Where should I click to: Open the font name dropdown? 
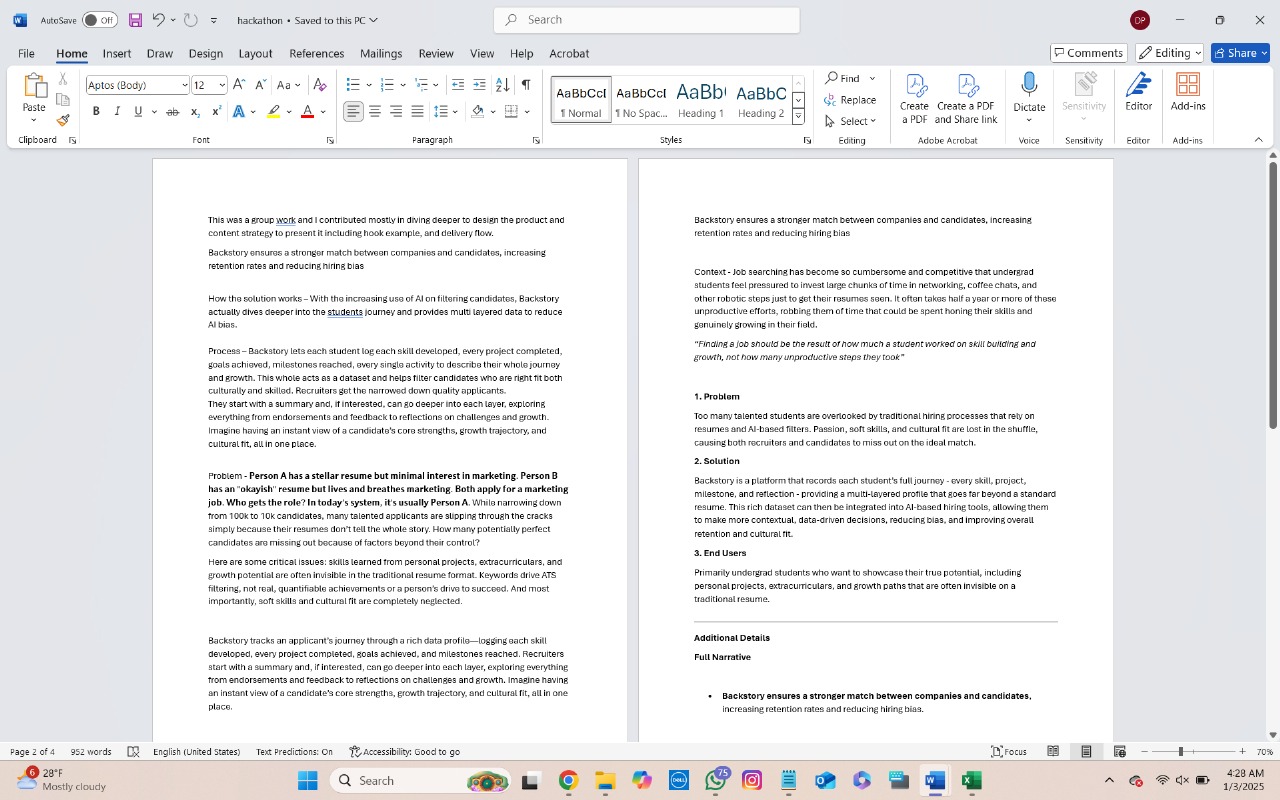(x=184, y=85)
